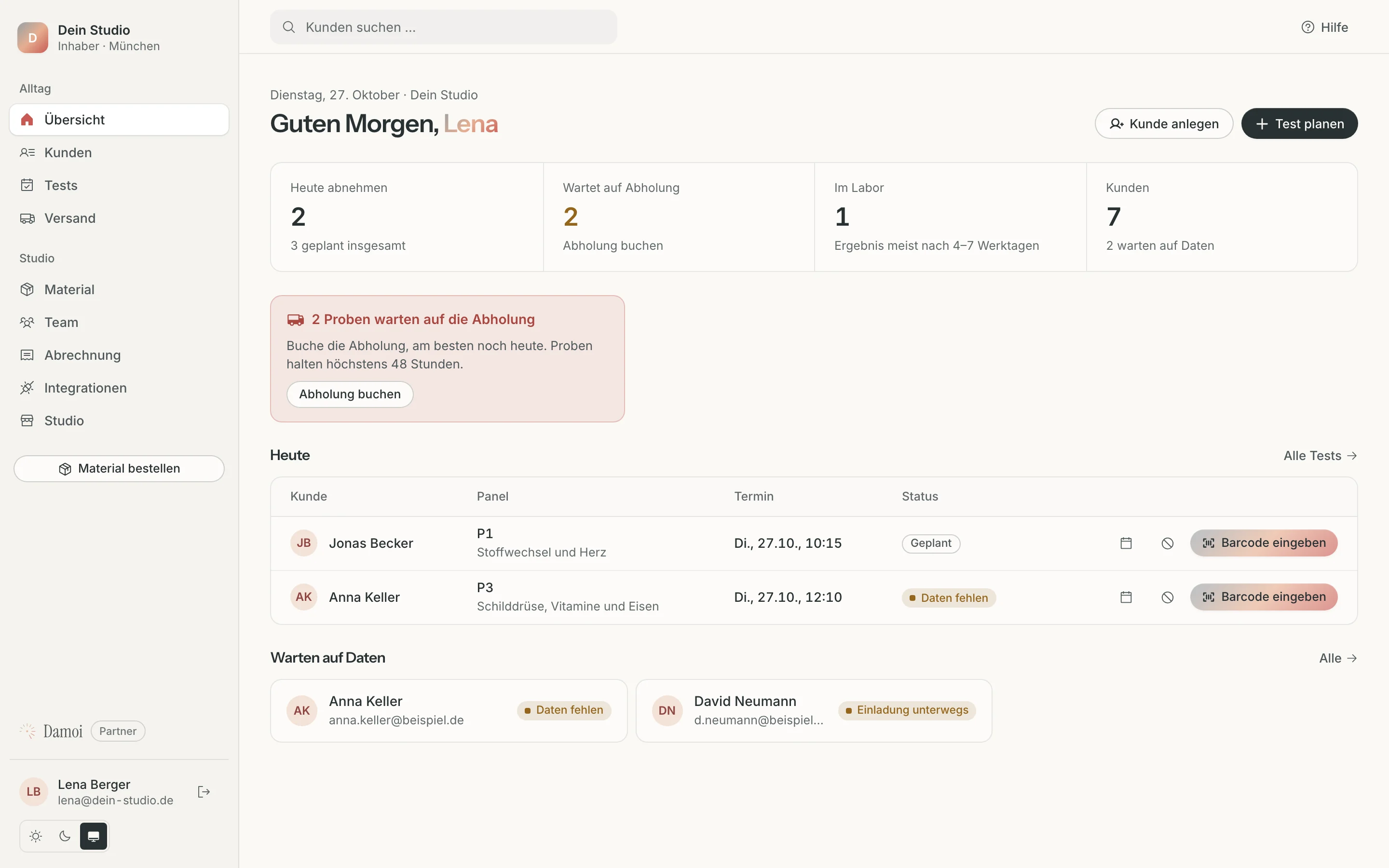Click the Kunde anlegen button
Image resolution: width=1389 pixels, height=868 pixels.
click(x=1163, y=123)
